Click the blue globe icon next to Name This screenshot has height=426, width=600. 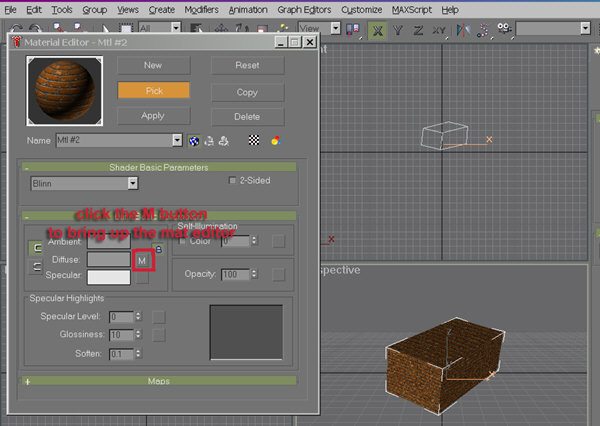click(x=194, y=141)
